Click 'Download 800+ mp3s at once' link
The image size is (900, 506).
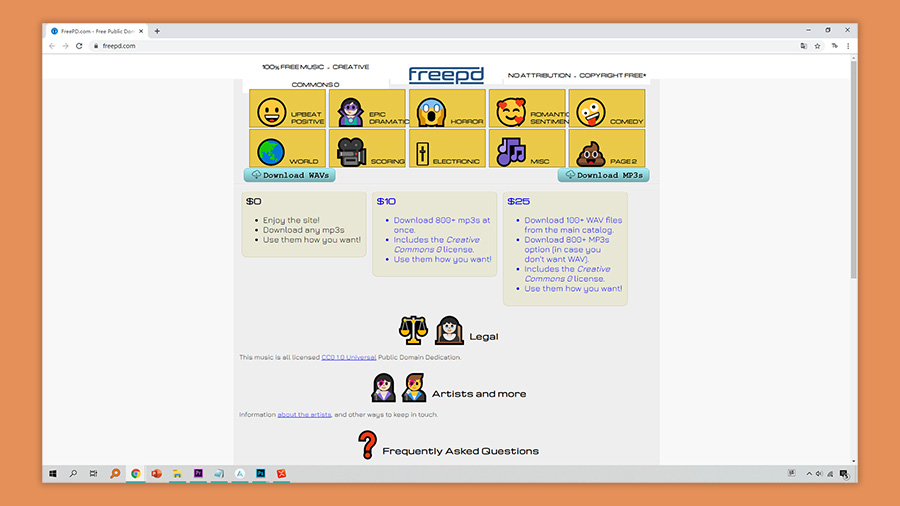(x=441, y=225)
